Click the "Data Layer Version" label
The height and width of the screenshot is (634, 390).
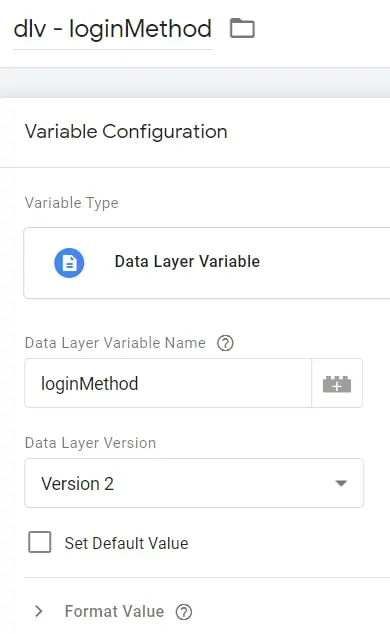90,443
